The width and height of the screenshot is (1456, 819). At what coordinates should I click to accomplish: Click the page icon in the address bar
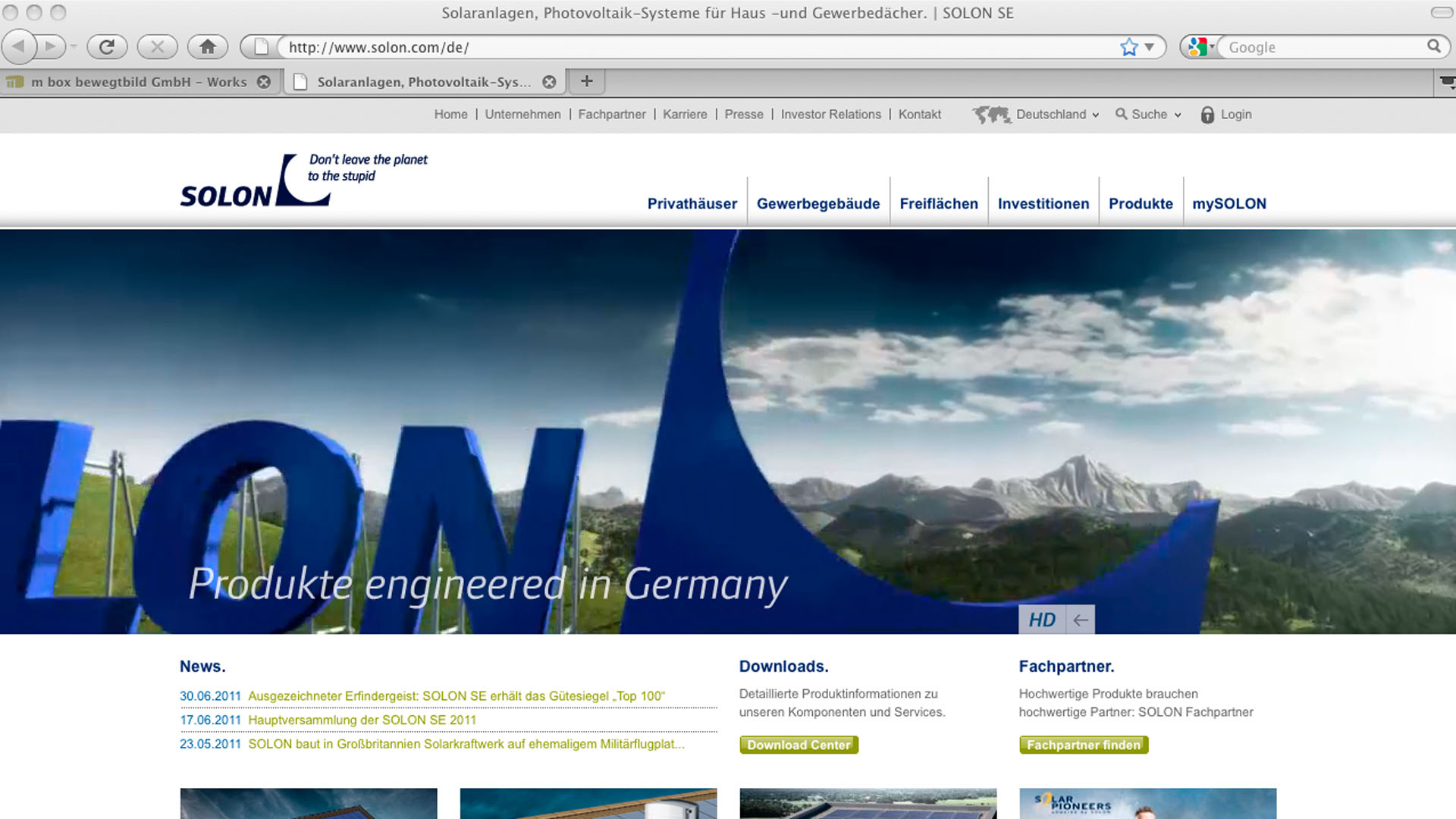pyautogui.click(x=261, y=47)
